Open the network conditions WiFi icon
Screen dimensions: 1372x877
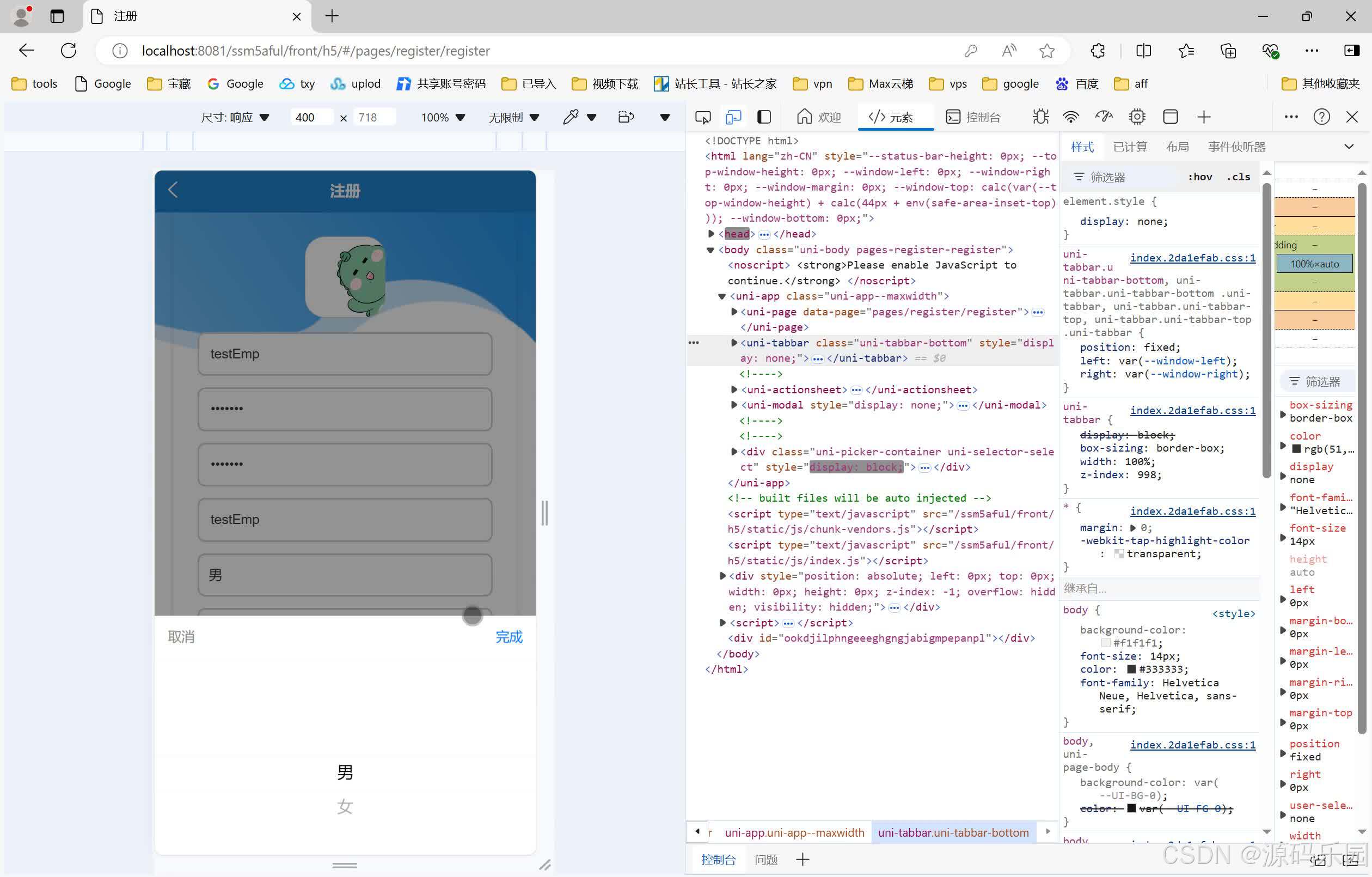1070,117
